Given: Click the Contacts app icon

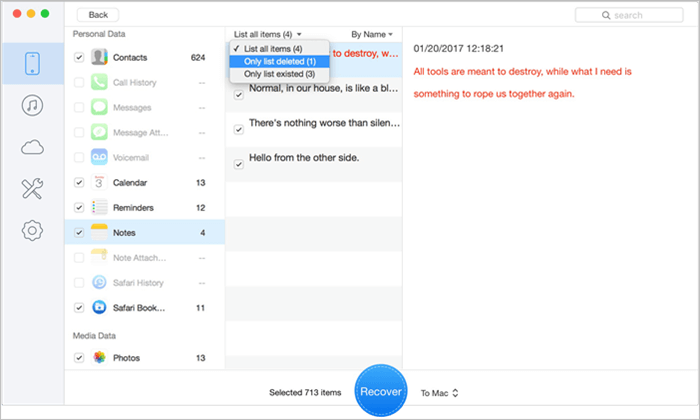Looking at the screenshot, I should click(99, 57).
